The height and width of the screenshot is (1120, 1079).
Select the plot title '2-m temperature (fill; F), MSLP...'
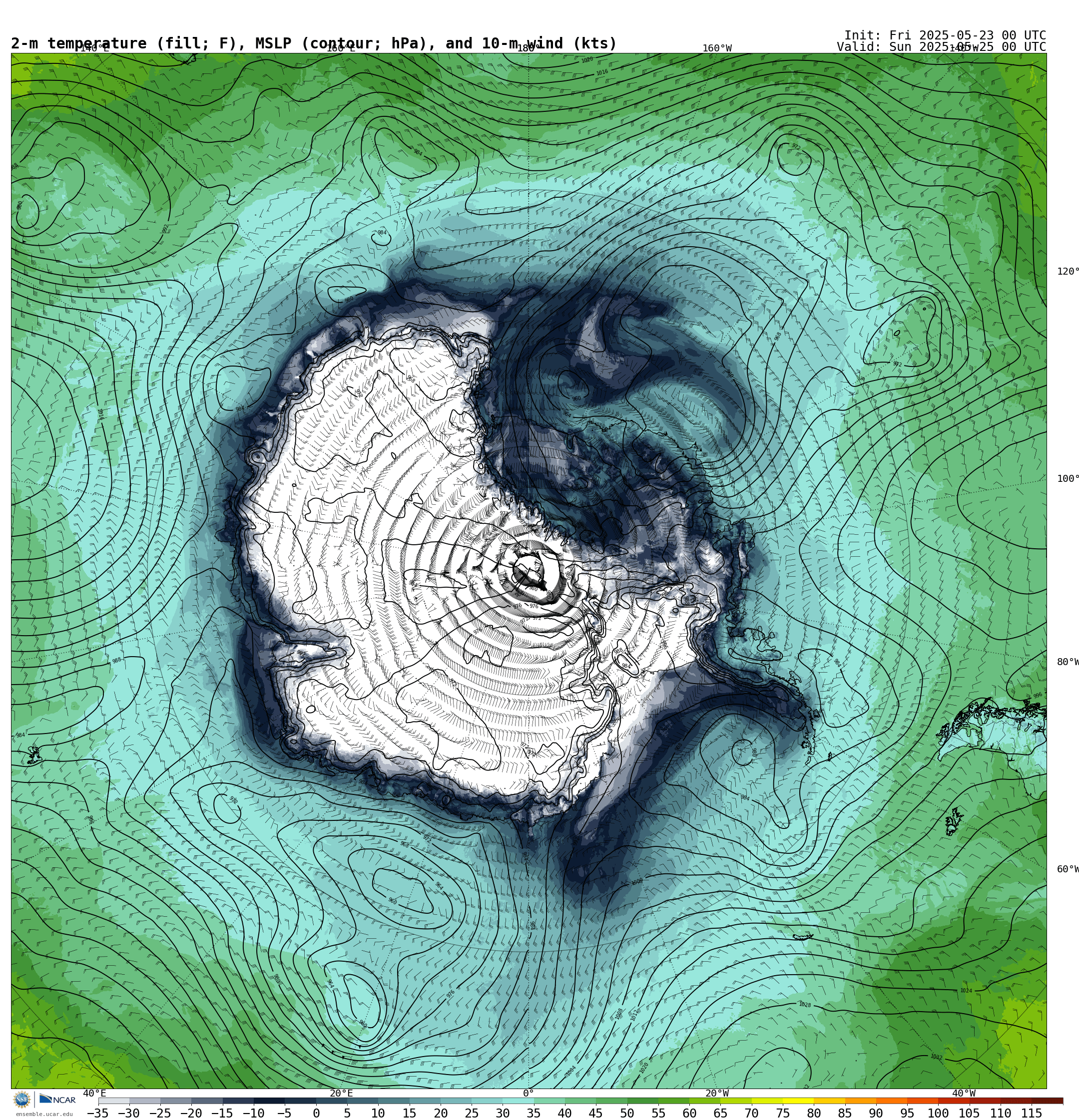click(x=314, y=43)
